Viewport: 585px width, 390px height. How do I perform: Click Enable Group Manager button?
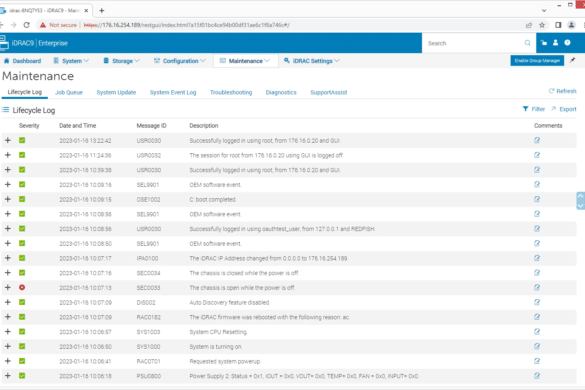[537, 60]
